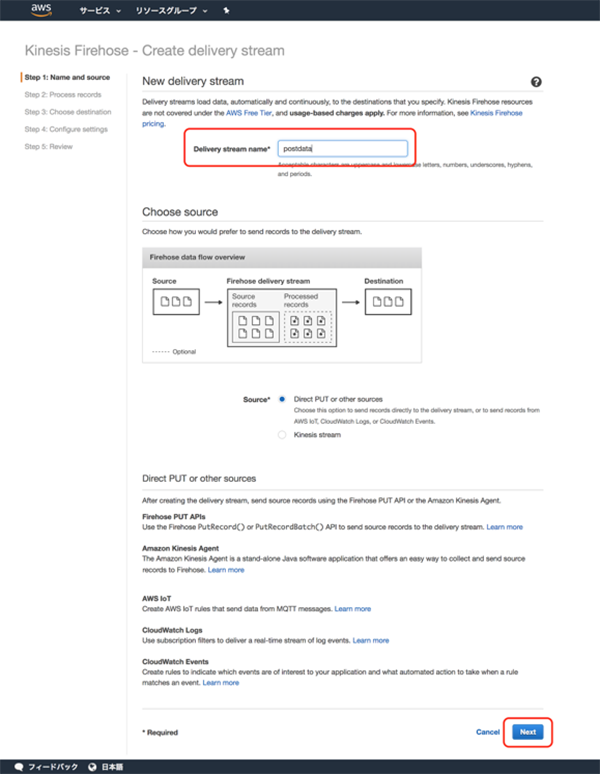Viewport: 600px width, 774px height.
Task: Go to Step 2: Process records
Action: click(62, 95)
